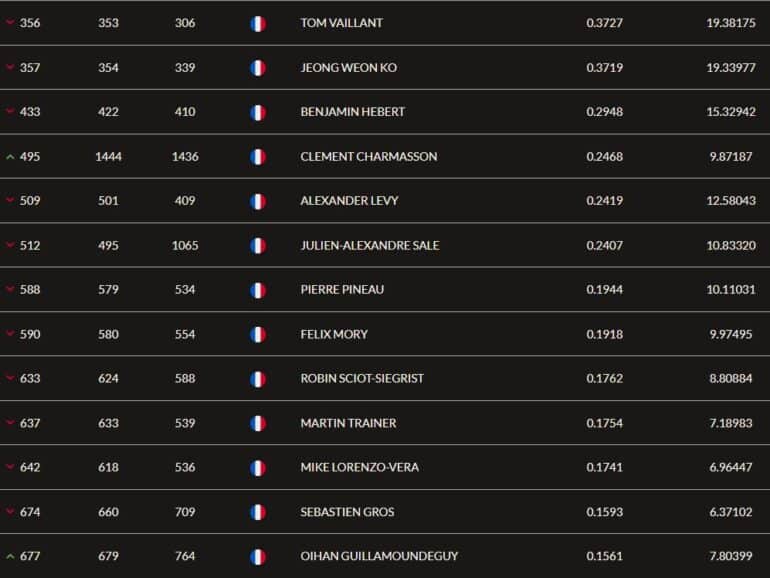770x578 pixels.
Task: Click the green up arrow at rank 495
Action: point(10,157)
